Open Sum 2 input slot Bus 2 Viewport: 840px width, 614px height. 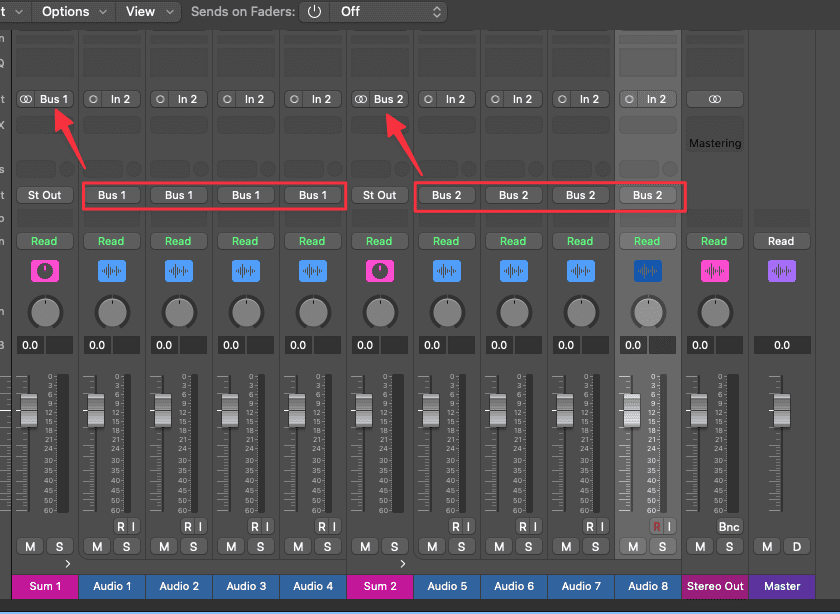point(379,99)
